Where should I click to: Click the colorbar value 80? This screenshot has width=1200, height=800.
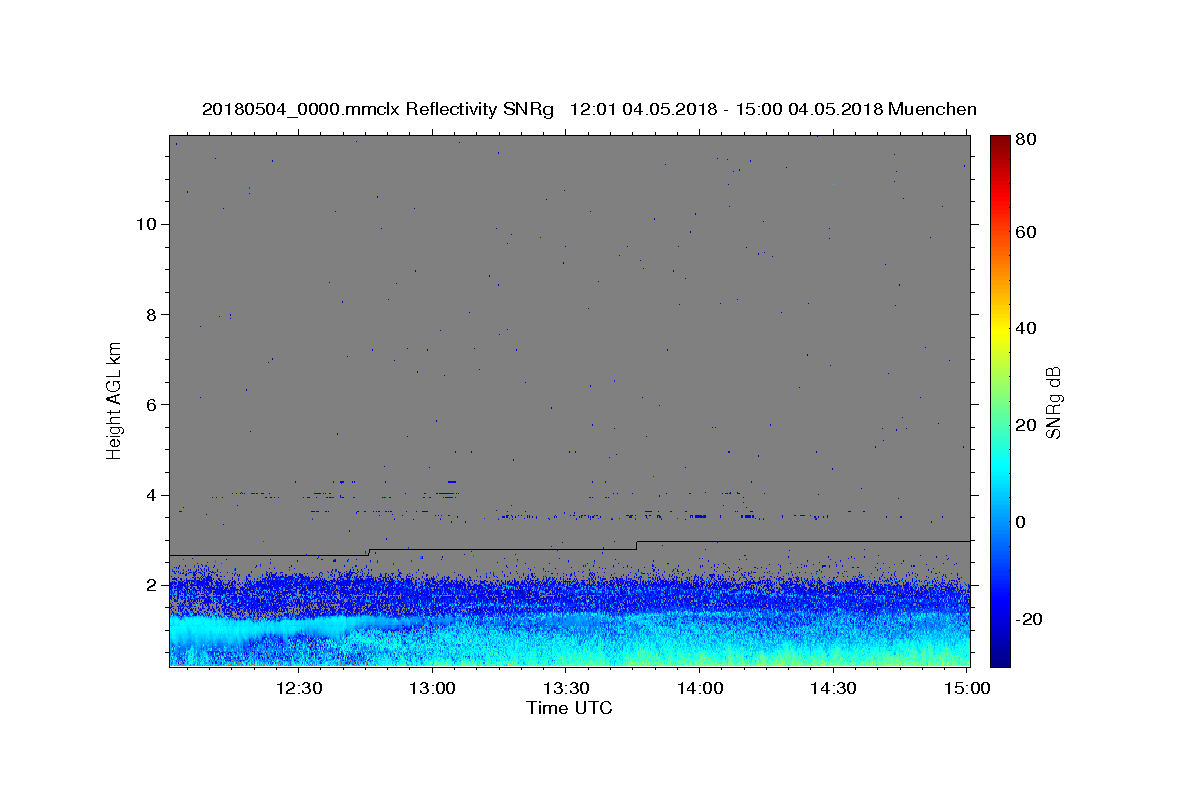tap(1025, 141)
